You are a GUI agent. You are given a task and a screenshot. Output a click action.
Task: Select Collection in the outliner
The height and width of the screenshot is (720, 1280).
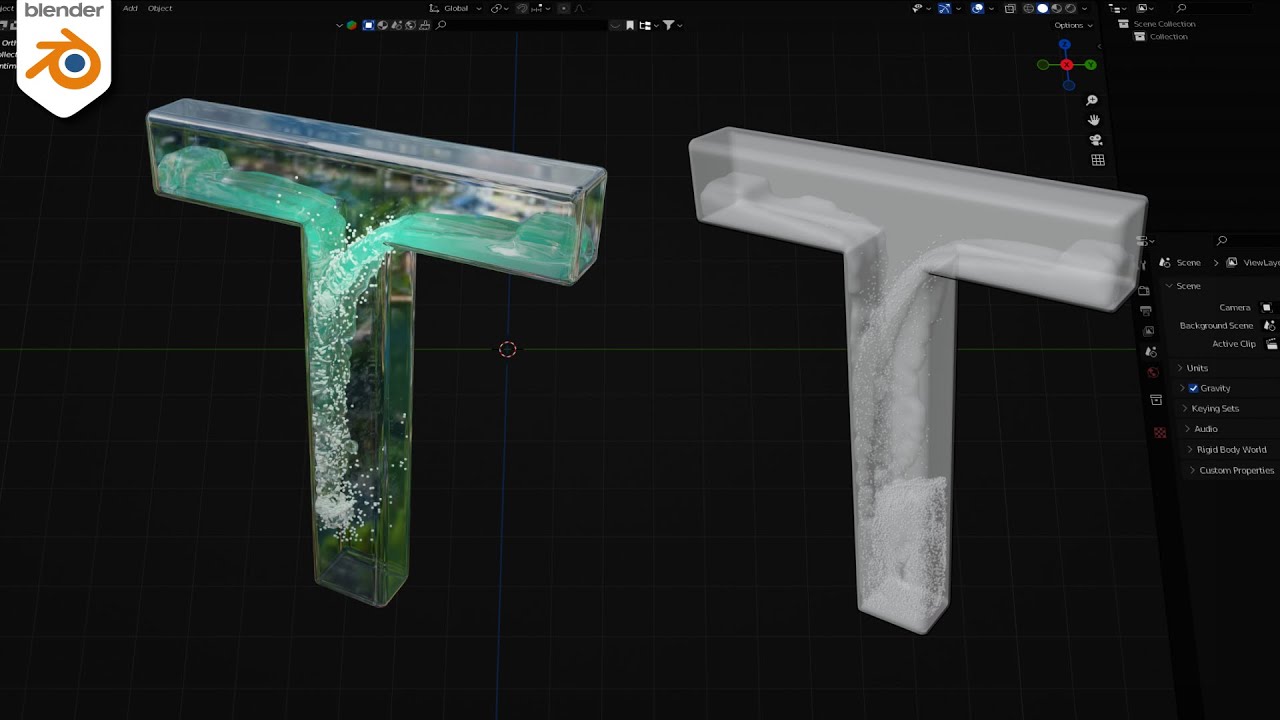coord(1168,37)
